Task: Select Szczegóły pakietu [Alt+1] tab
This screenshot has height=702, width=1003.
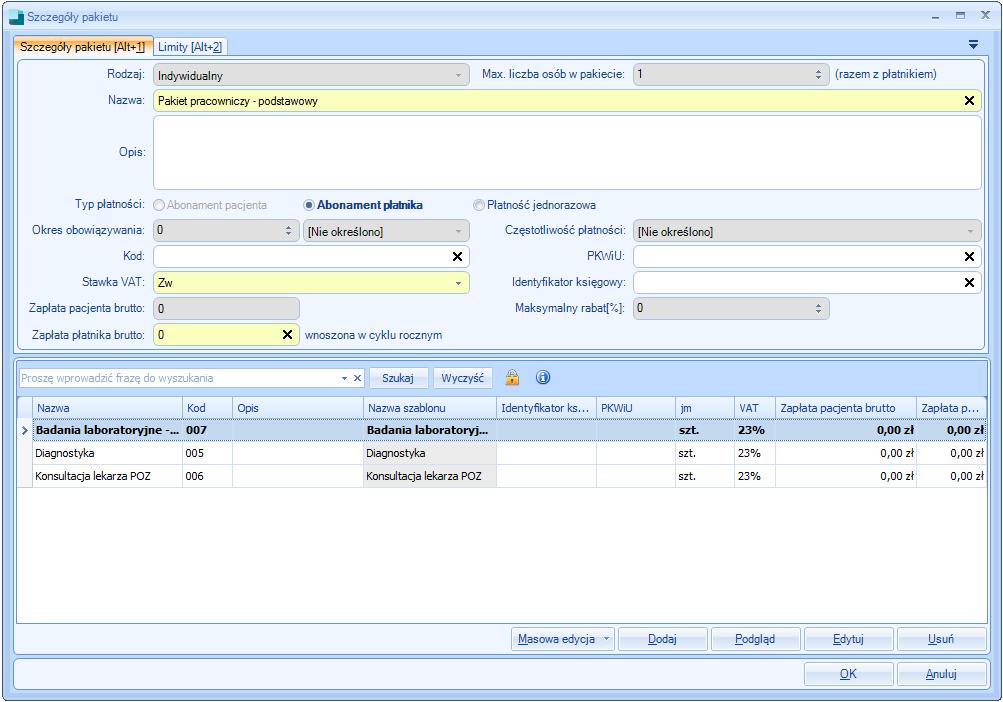Action: point(83,47)
